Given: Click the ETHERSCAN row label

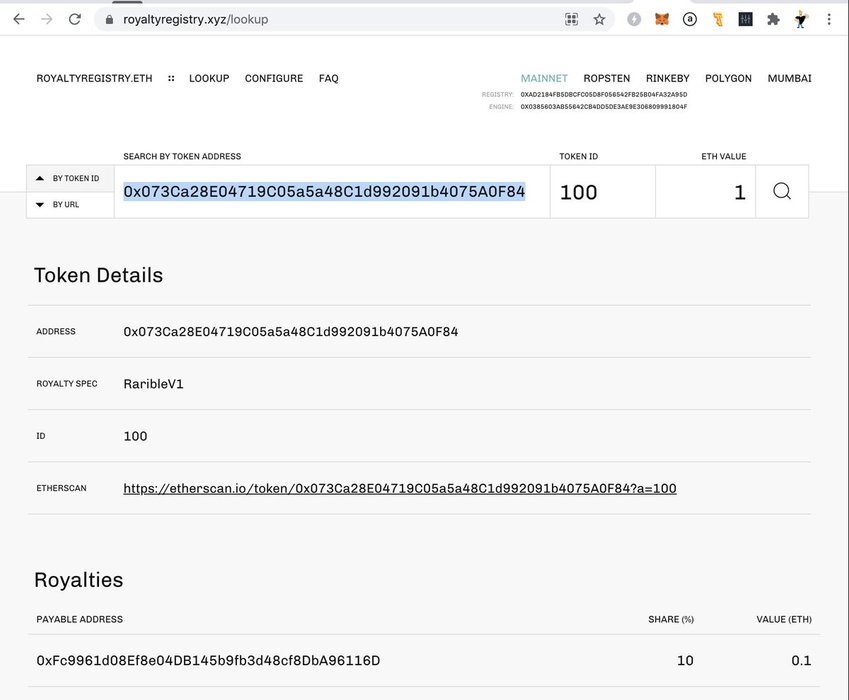Looking at the screenshot, I should pyautogui.click(x=61, y=488).
